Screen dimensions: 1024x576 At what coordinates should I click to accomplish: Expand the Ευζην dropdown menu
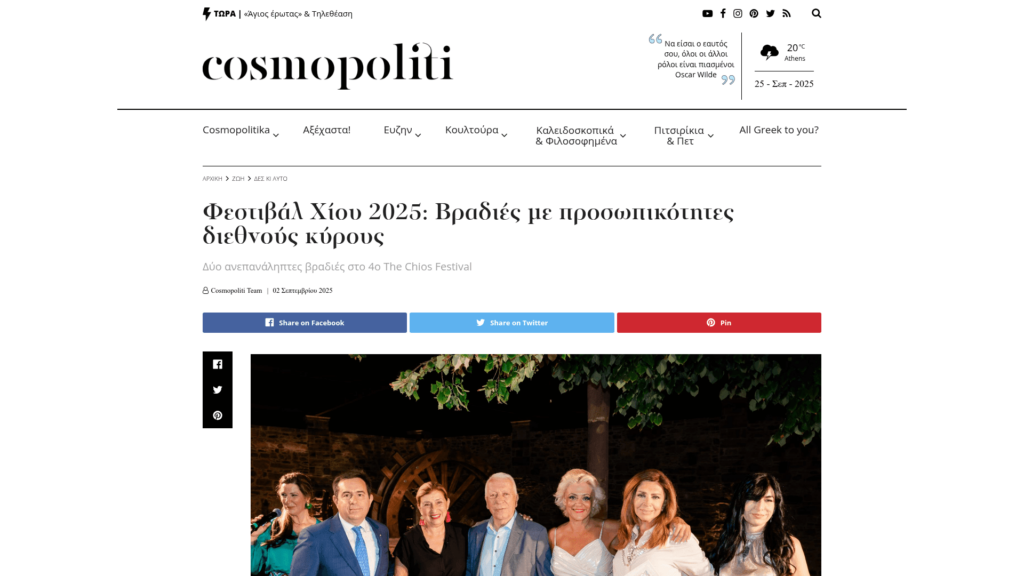402,131
